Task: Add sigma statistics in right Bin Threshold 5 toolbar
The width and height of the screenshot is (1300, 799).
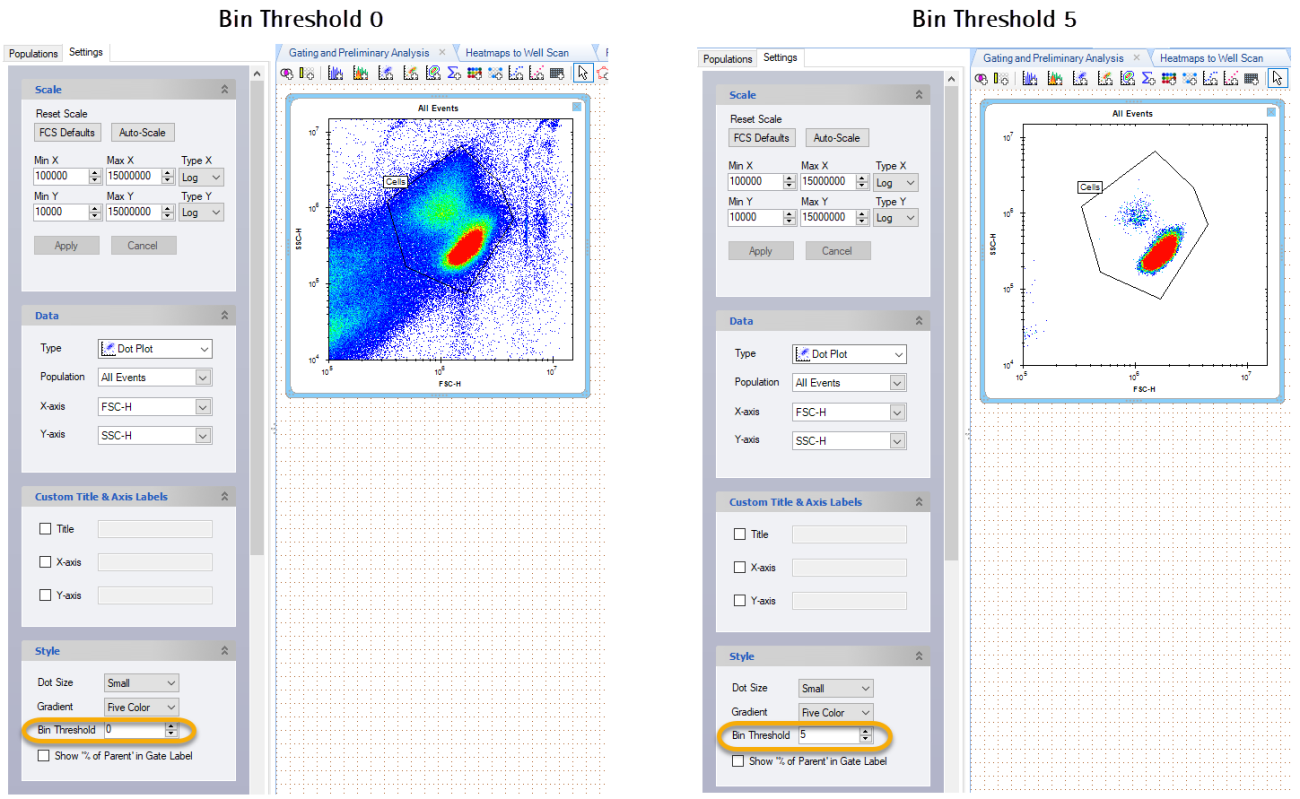Action: (1148, 78)
